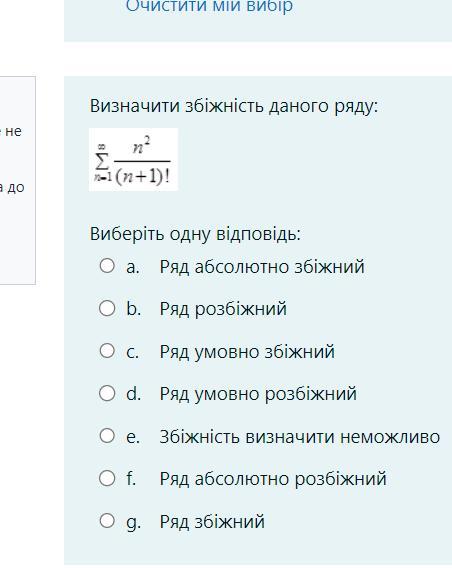Select radio button for option f
The image size is (452, 570).
tap(107, 478)
